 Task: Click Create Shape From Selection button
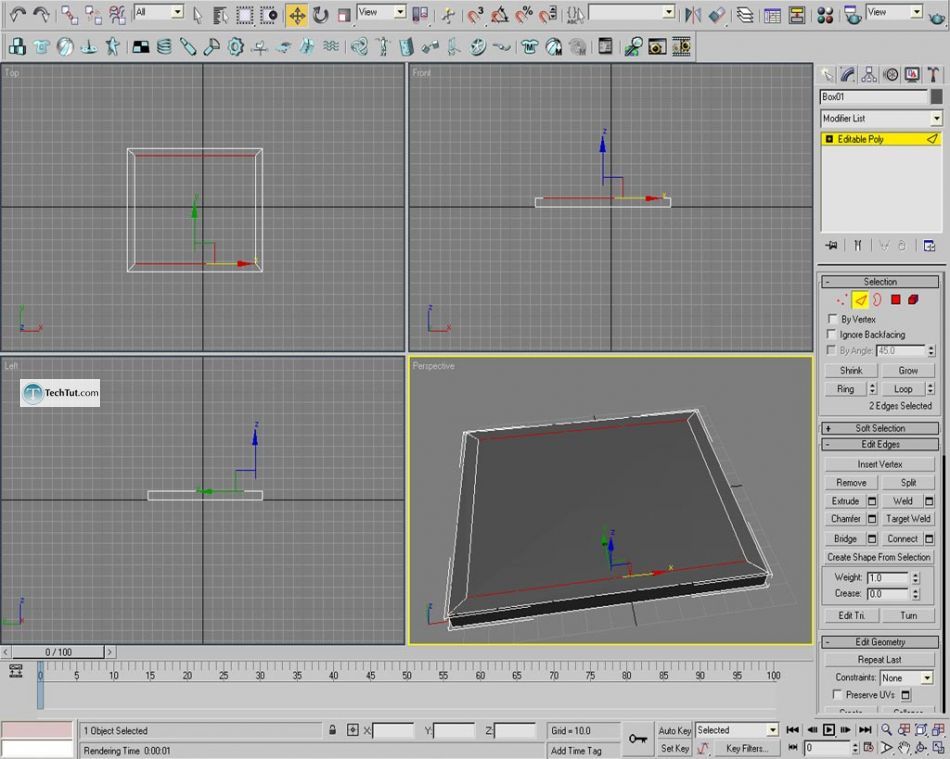[x=879, y=557]
